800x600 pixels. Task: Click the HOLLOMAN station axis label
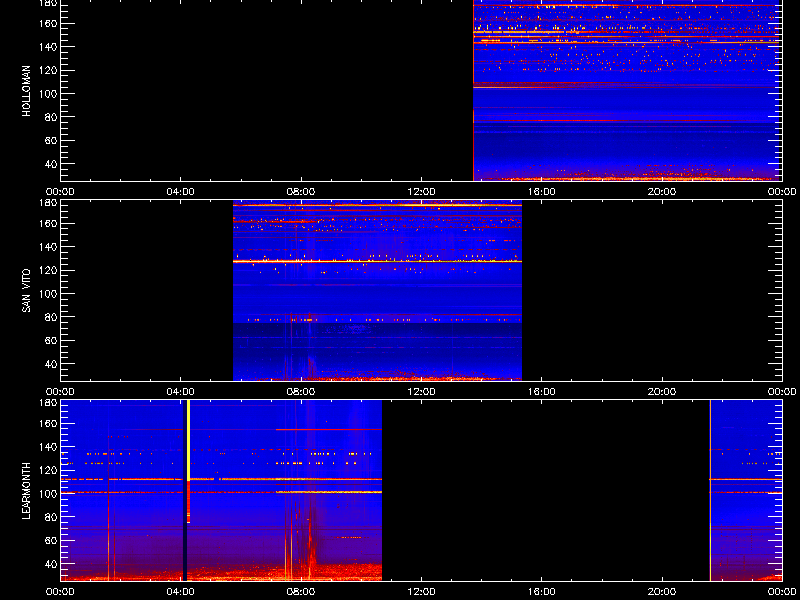point(27,91)
